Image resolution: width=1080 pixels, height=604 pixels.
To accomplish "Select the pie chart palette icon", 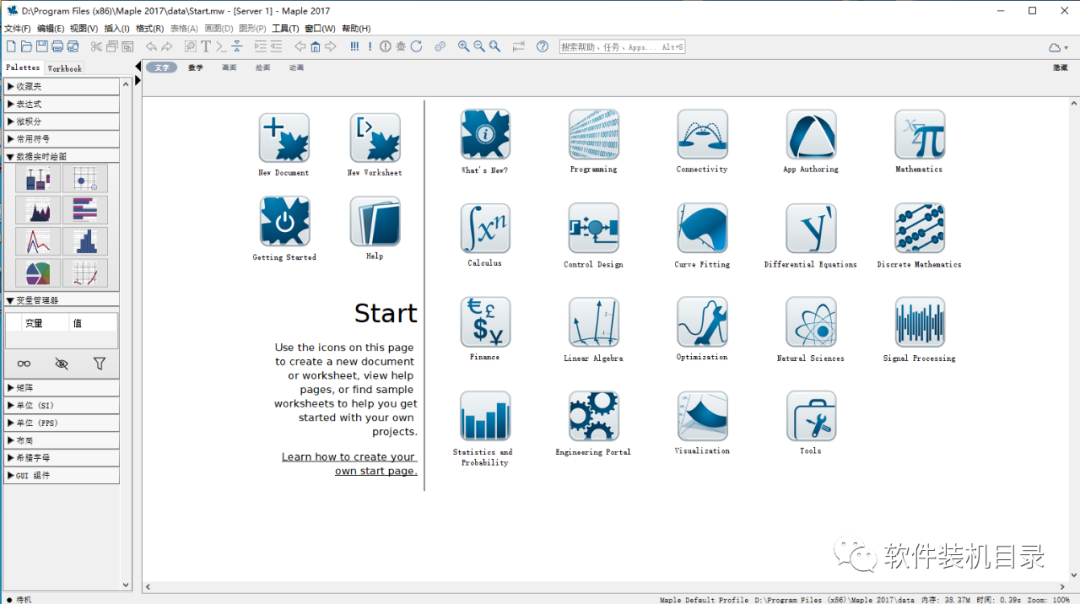I will coord(38,273).
